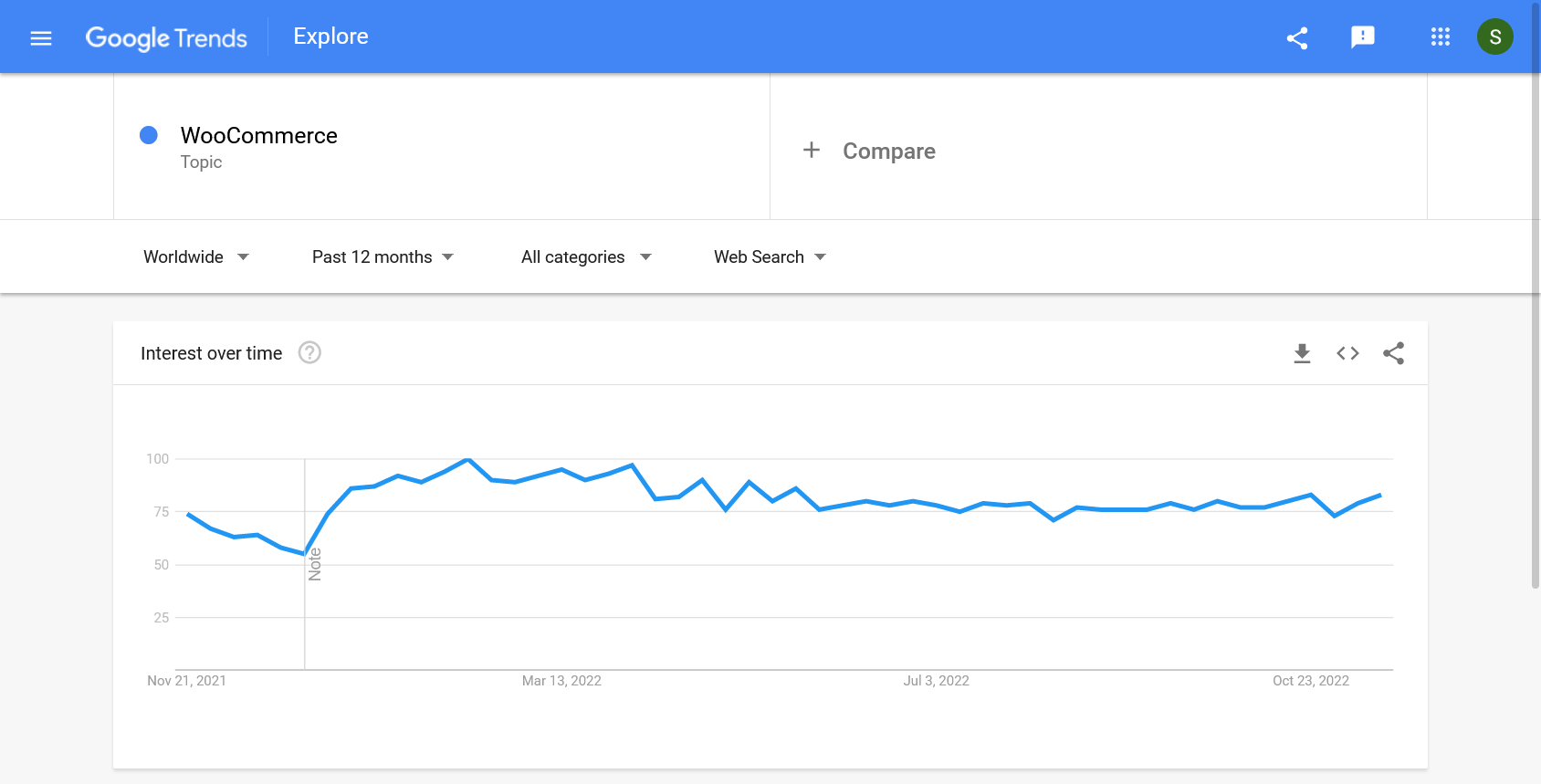
Task: Open the account avatar 'S'
Action: click(1494, 37)
